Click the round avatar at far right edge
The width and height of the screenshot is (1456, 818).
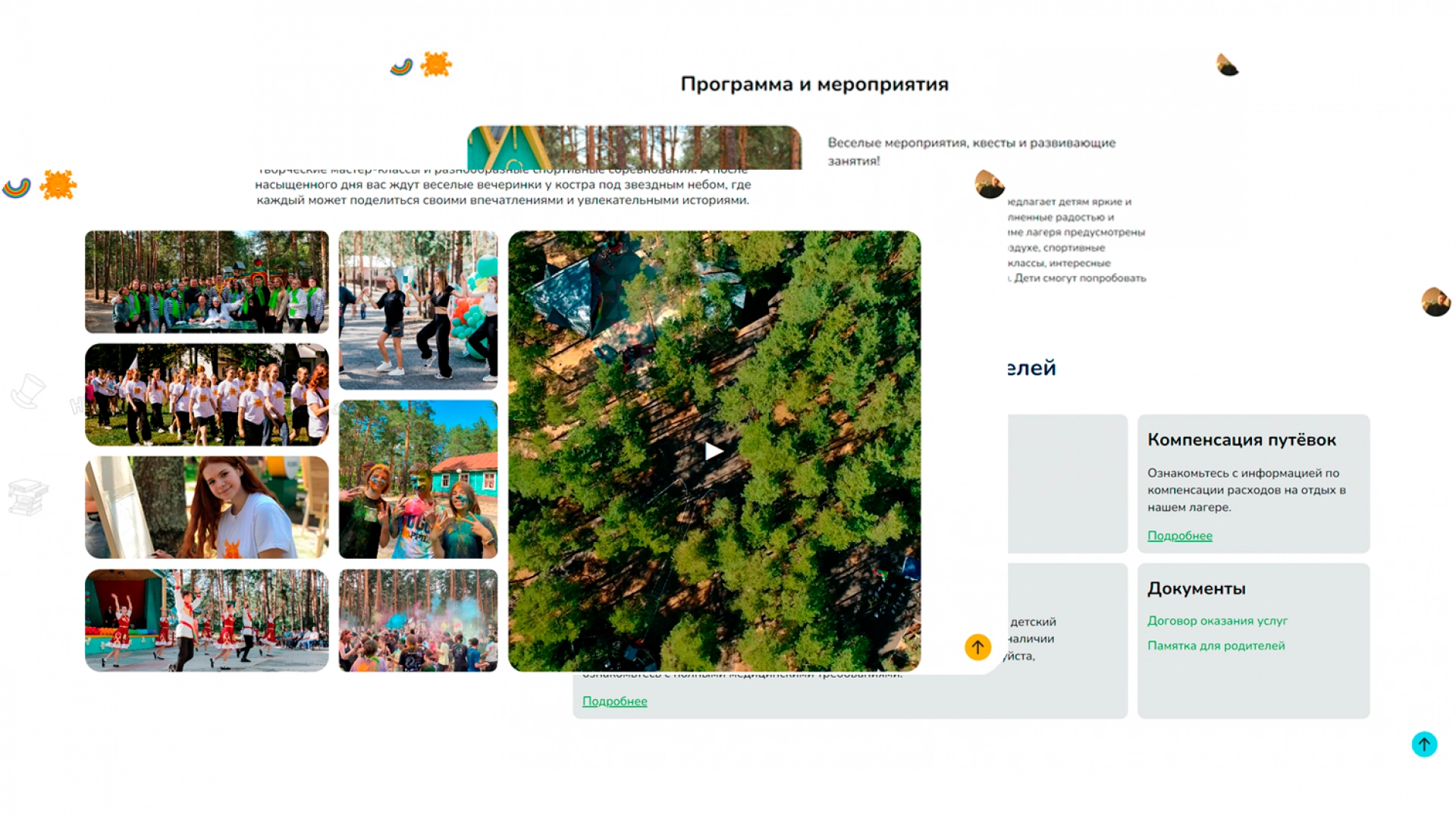(1436, 302)
